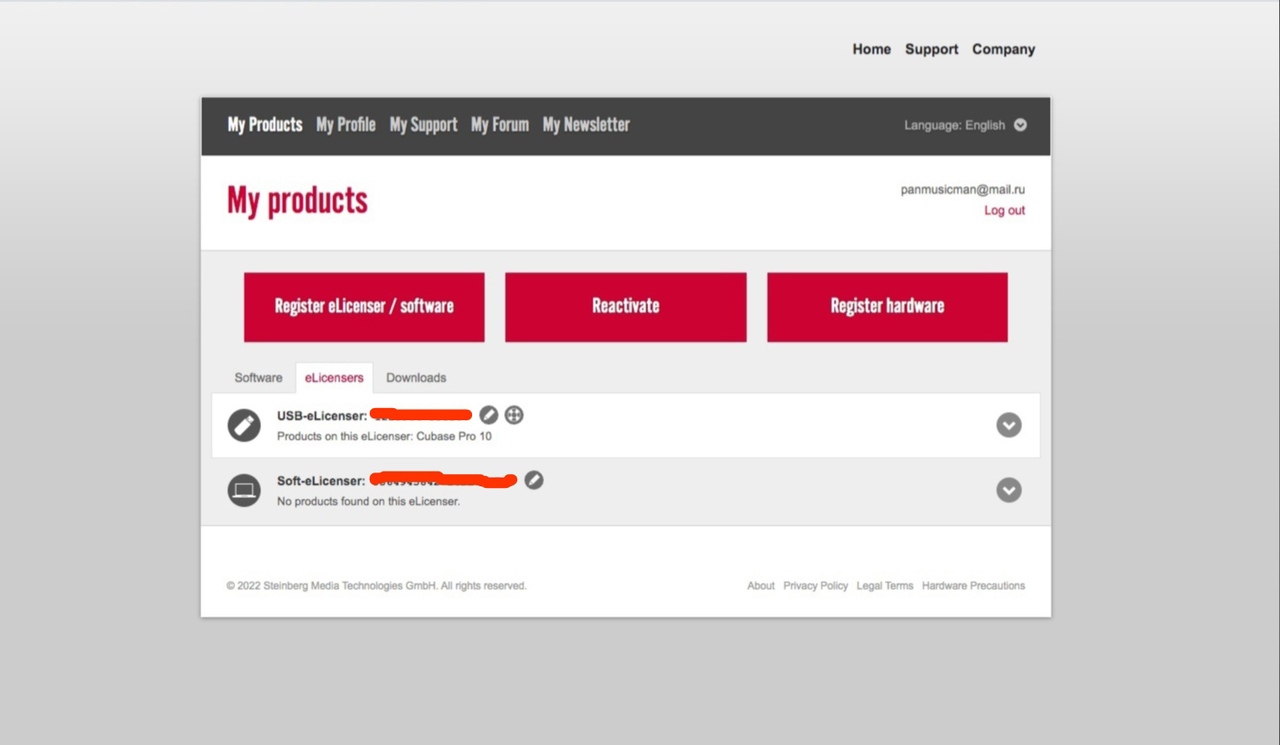The width and height of the screenshot is (1280, 745).
Task: Click the Register hardware button
Action: pos(887,307)
